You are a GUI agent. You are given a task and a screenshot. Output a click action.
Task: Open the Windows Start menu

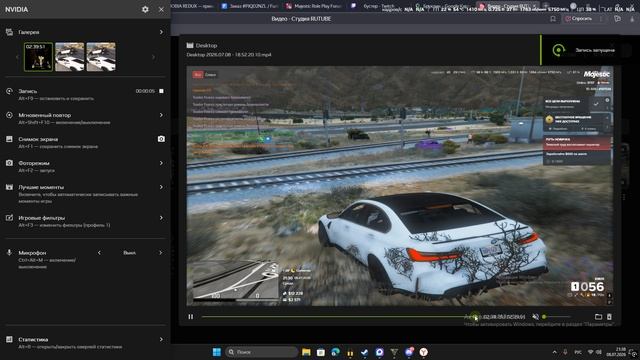tap(217, 352)
